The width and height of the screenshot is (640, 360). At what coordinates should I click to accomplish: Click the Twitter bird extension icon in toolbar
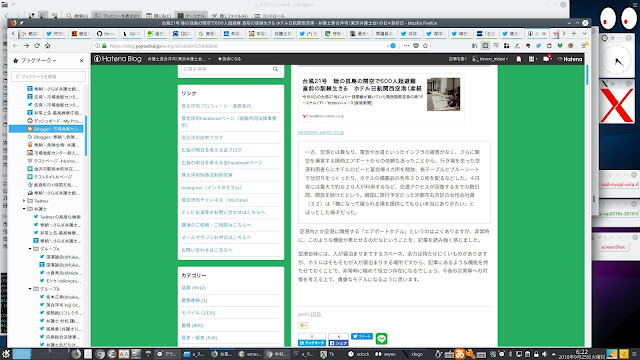pos(538,46)
